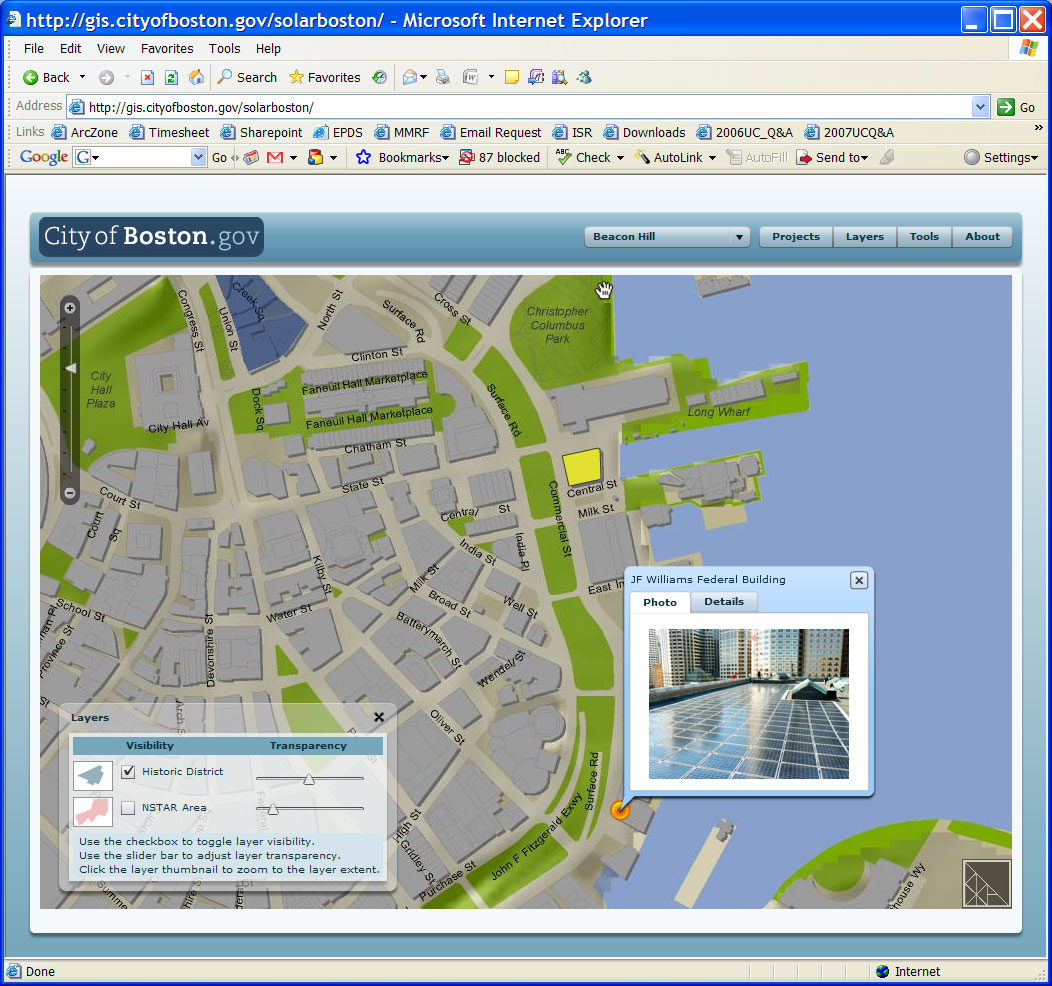The height and width of the screenshot is (986, 1052).
Task: Expand the address bar history dropdown
Action: point(980,107)
